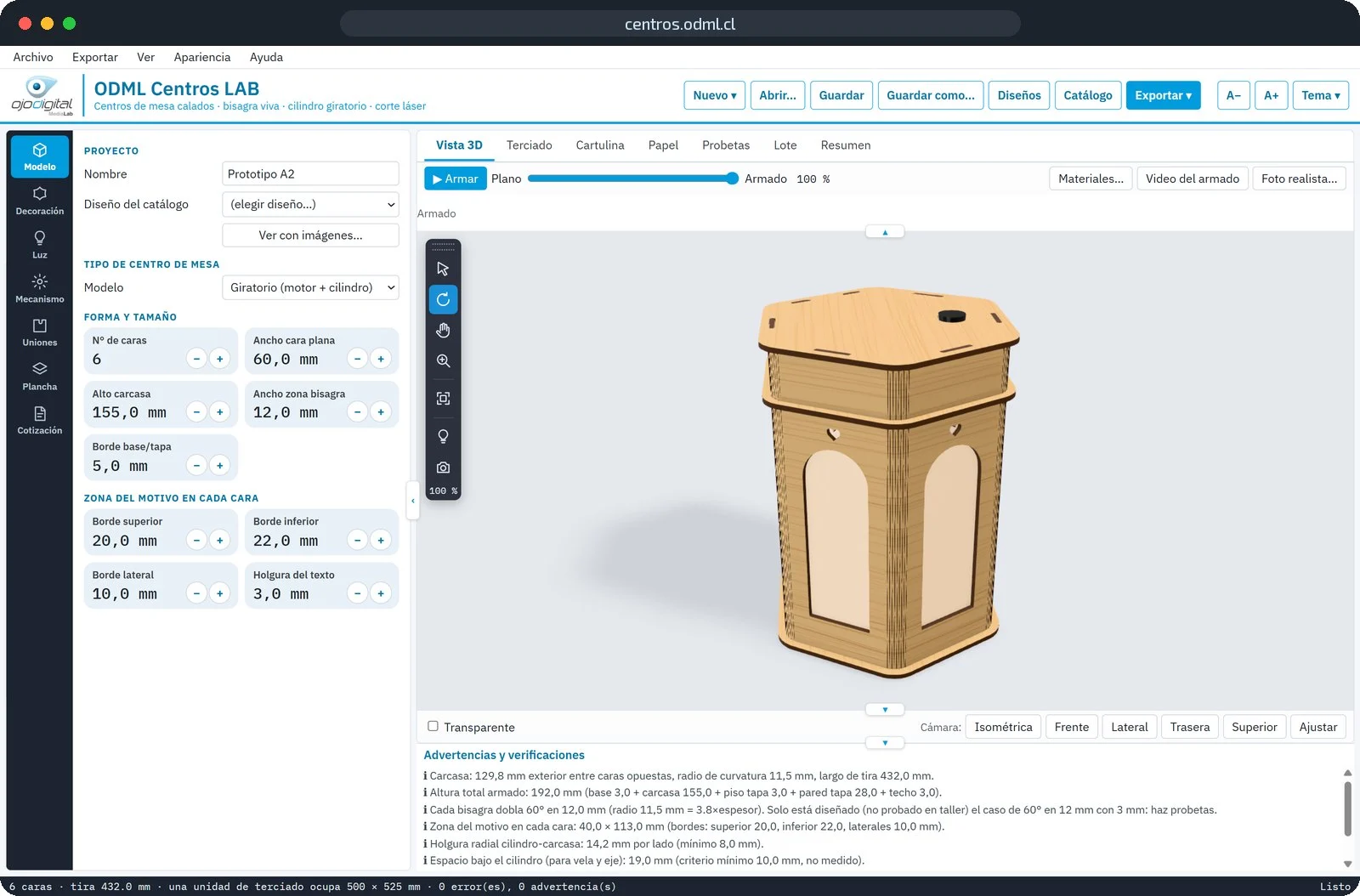The width and height of the screenshot is (1360, 896).
Task: Click the A+ font size button
Action: pyautogui.click(x=1271, y=95)
